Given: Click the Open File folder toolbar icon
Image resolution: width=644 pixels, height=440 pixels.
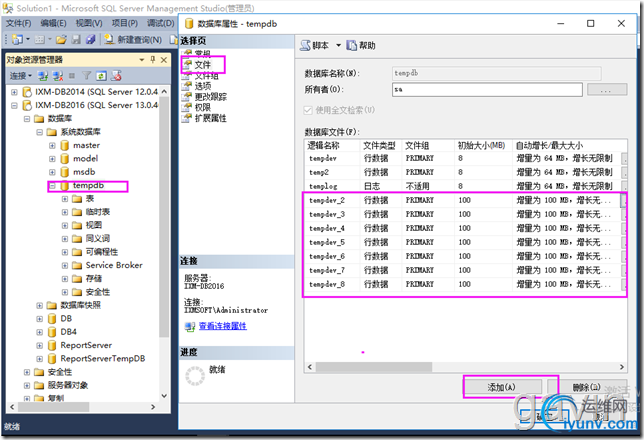Looking at the screenshot, I should 61,39.
